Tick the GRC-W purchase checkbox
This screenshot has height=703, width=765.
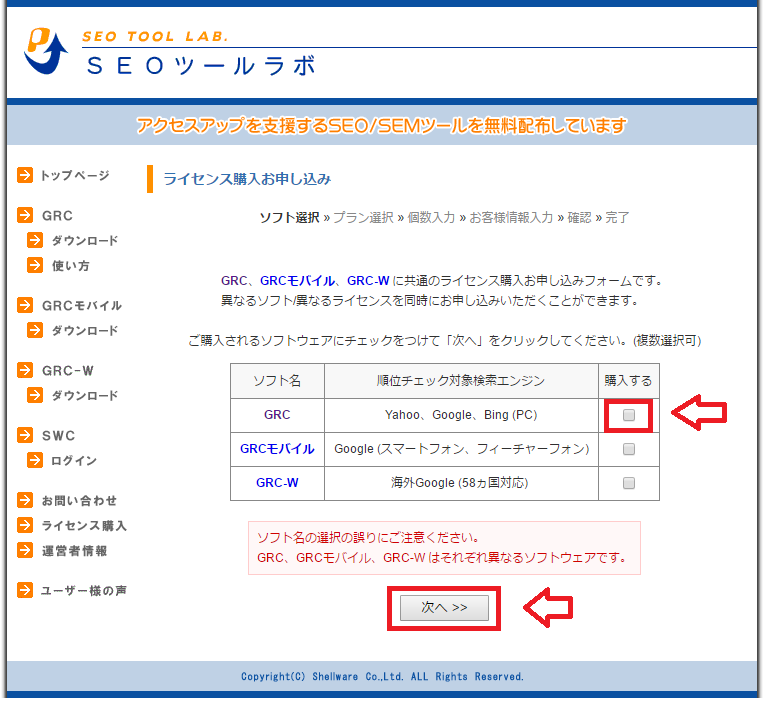click(629, 483)
